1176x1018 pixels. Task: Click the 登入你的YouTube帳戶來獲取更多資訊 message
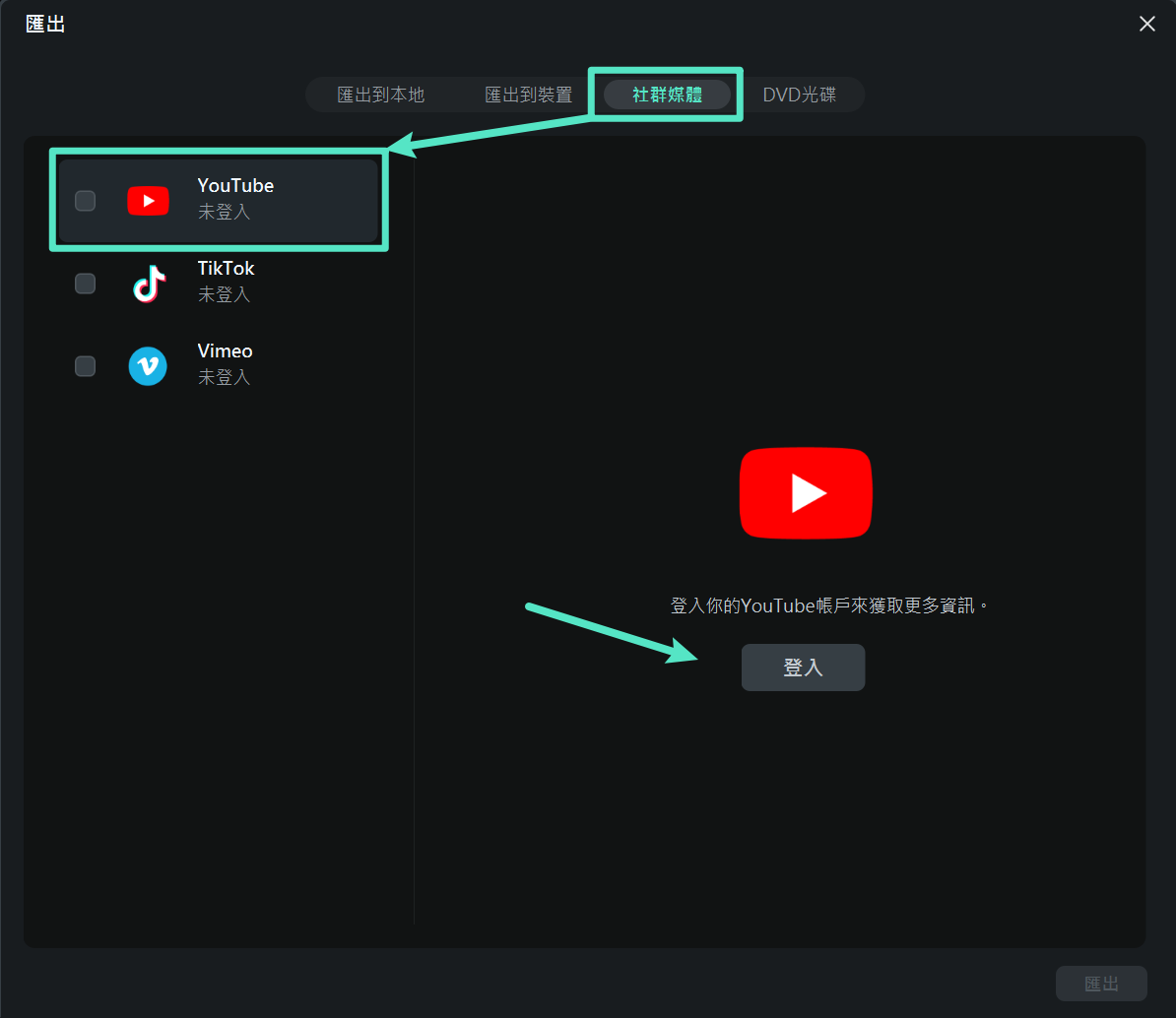(x=828, y=605)
